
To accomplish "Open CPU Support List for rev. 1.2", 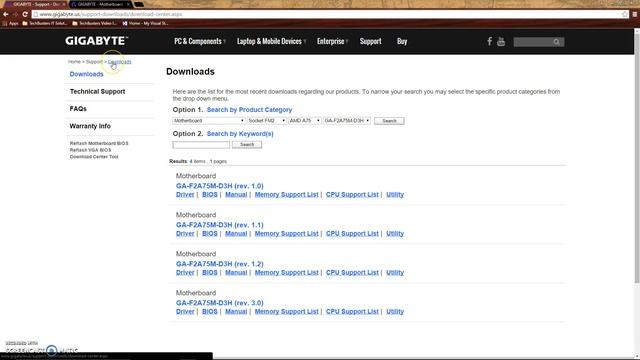I will (x=352, y=272).
